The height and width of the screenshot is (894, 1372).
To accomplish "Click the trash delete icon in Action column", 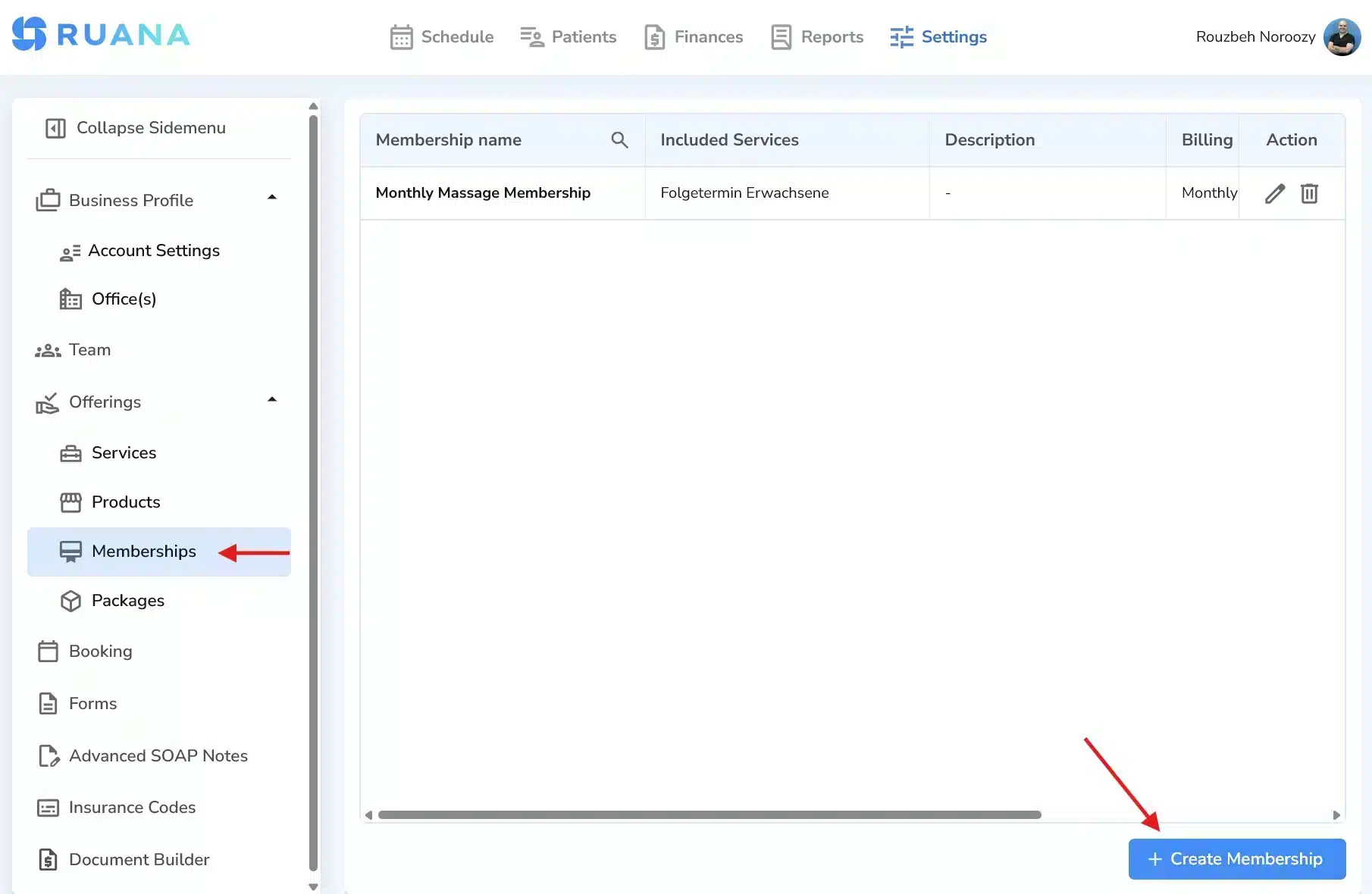I will [x=1309, y=194].
